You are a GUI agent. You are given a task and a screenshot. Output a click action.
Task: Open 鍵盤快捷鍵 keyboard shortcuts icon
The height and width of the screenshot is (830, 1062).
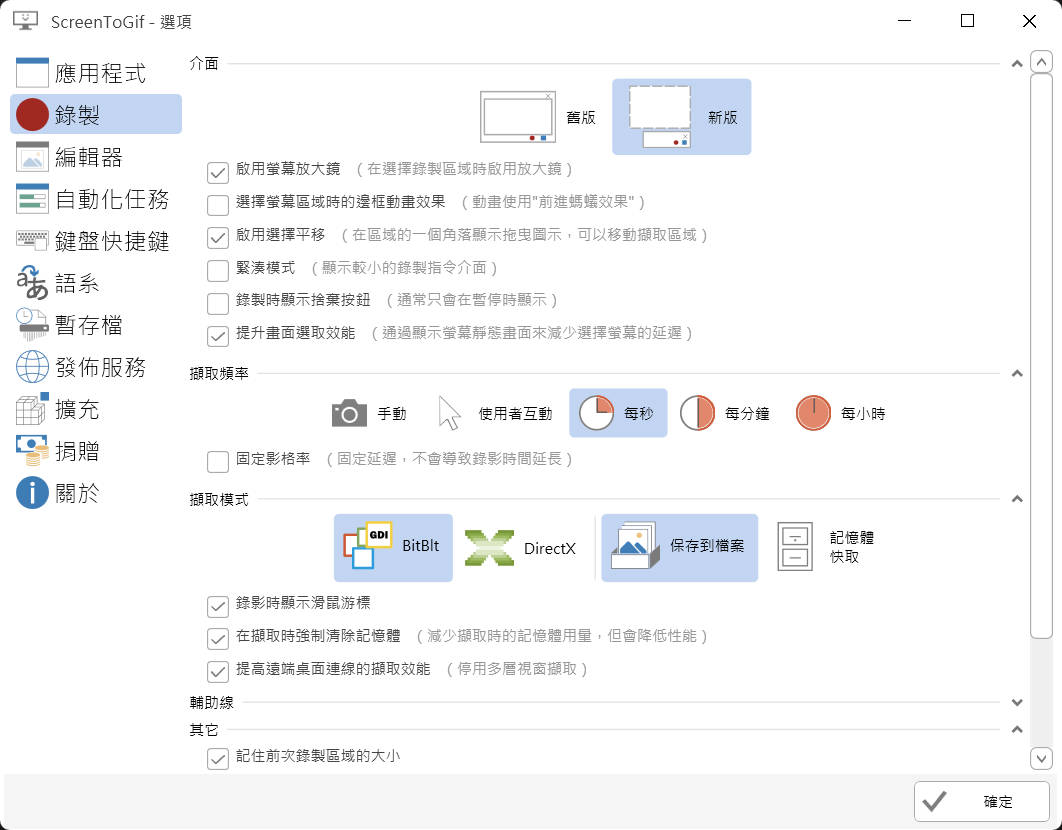(32, 241)
